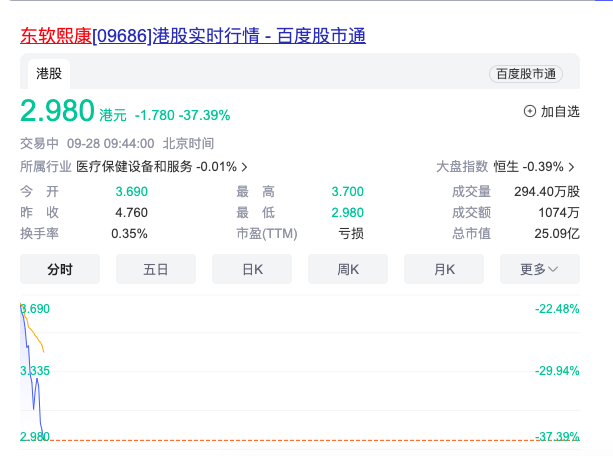Image resolution: width=613 pixels, height=456 pixels.
Task: Switch to the 五日 chart tab
Action: click(x=156, y=269)
